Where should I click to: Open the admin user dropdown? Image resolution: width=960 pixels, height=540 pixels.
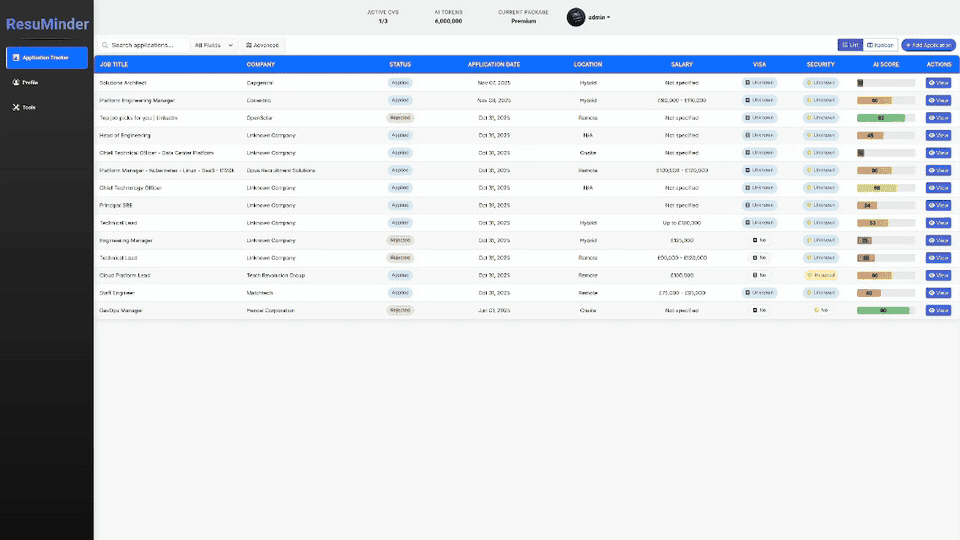tap(599, 17)
